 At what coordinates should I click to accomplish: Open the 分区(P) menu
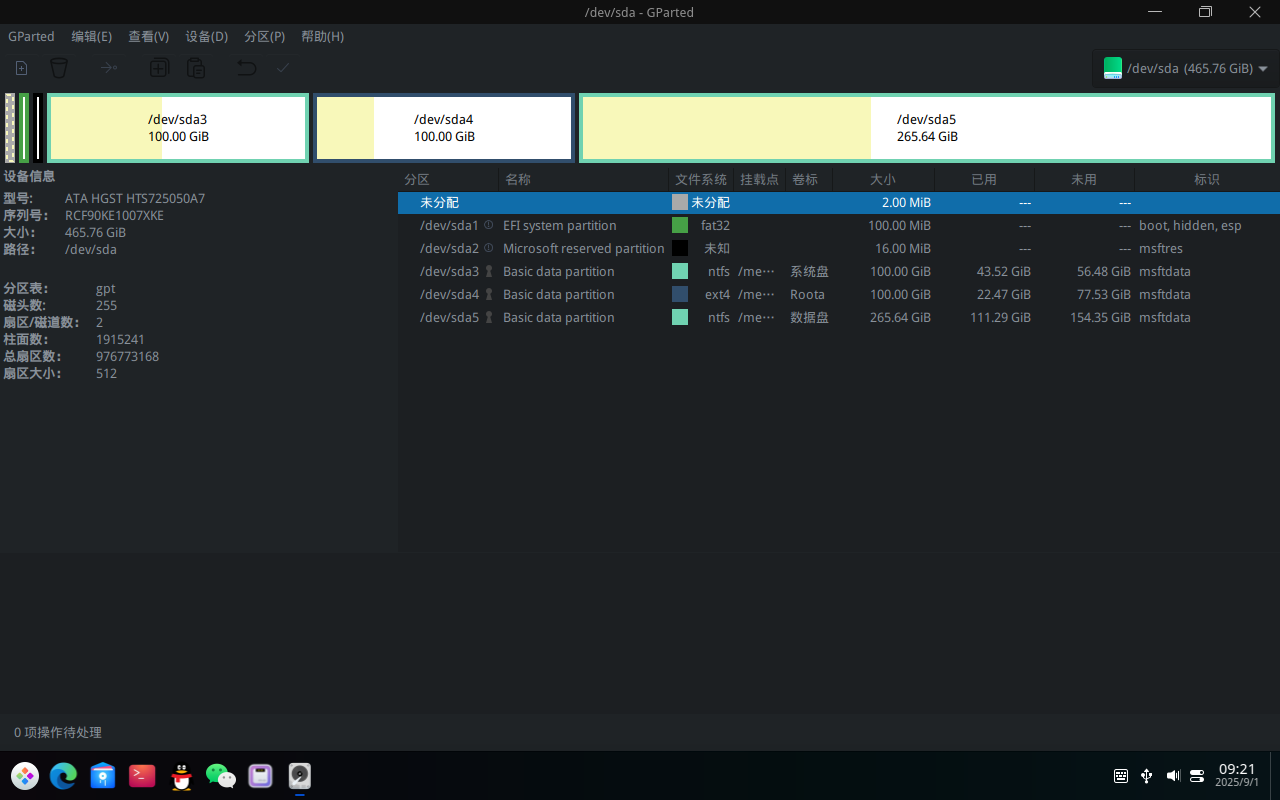(264, 36)
